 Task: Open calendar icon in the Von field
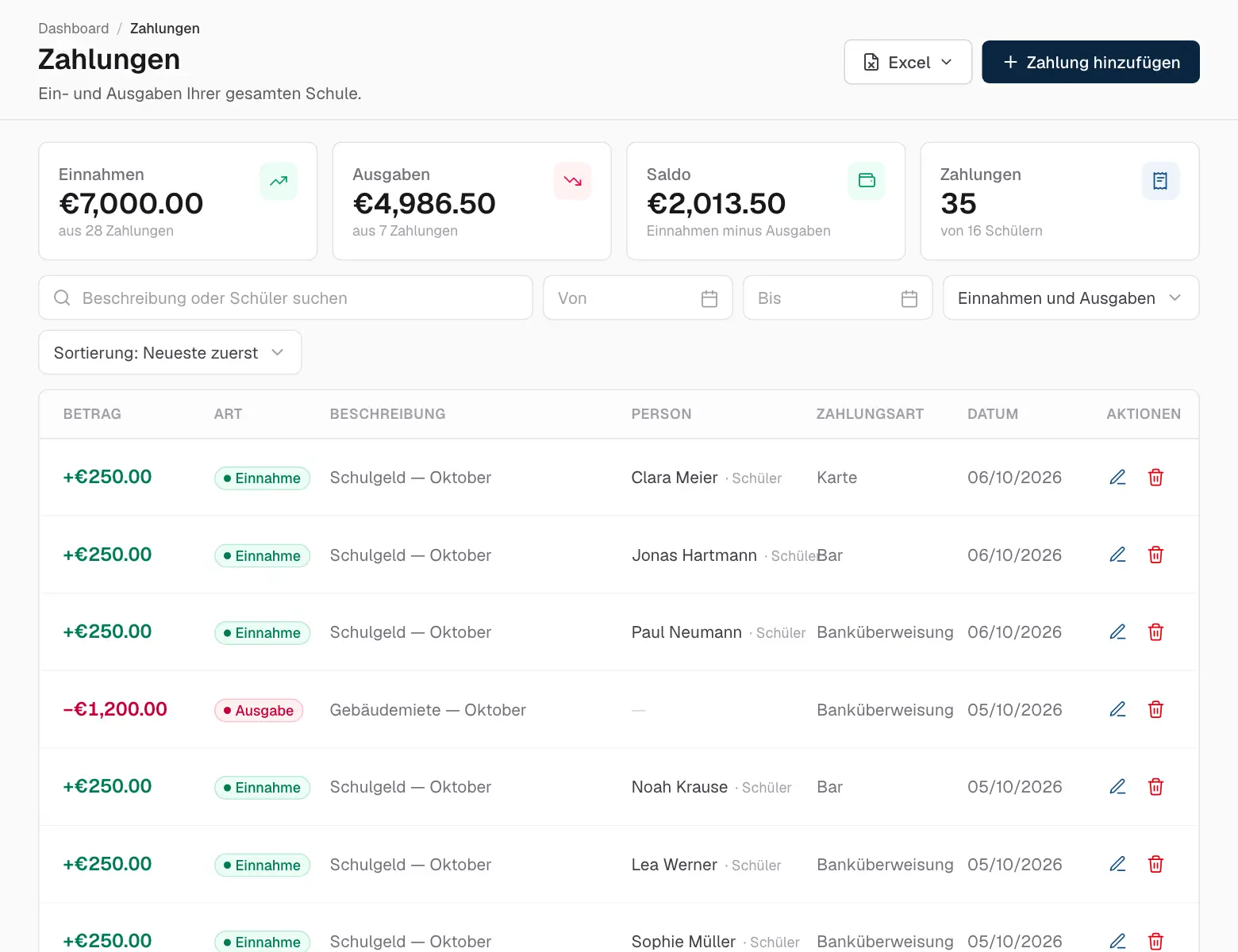click(x=709, y=298)
